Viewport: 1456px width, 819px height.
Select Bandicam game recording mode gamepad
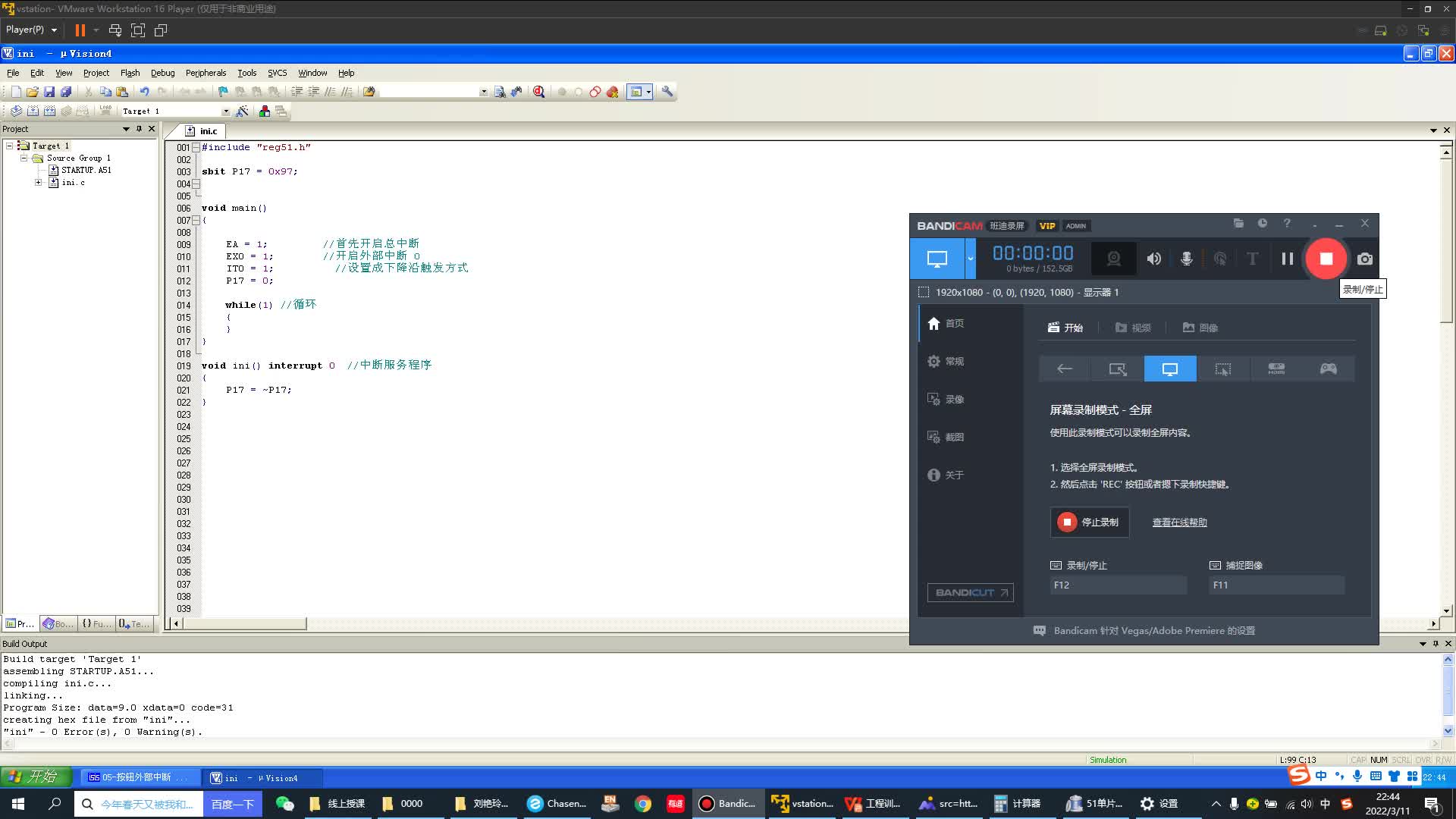[1328, 369]
